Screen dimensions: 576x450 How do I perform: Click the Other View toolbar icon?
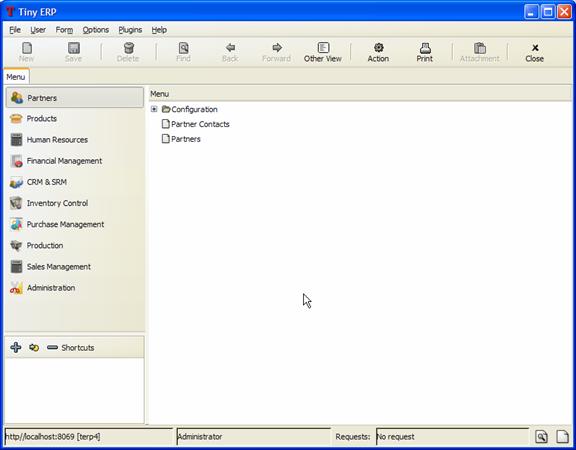[323, 48]
